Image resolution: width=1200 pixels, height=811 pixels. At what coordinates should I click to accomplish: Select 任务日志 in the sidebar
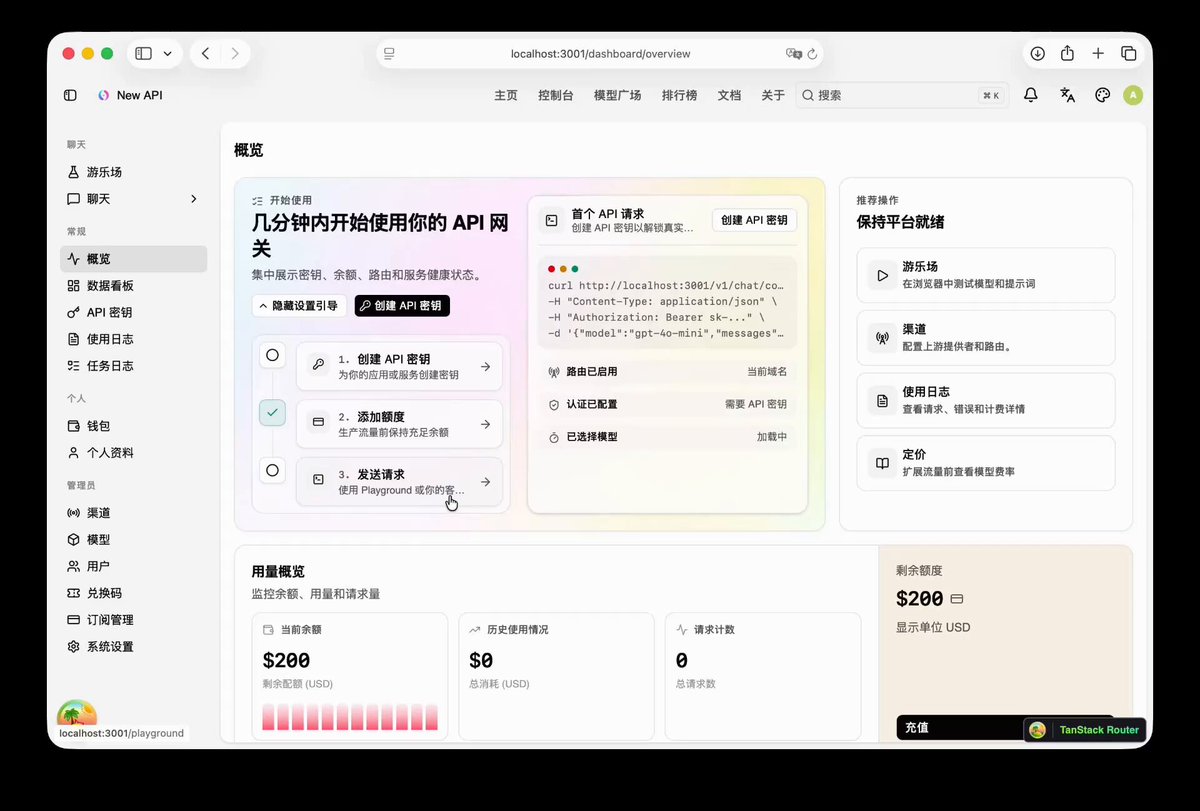click(133, 366)
